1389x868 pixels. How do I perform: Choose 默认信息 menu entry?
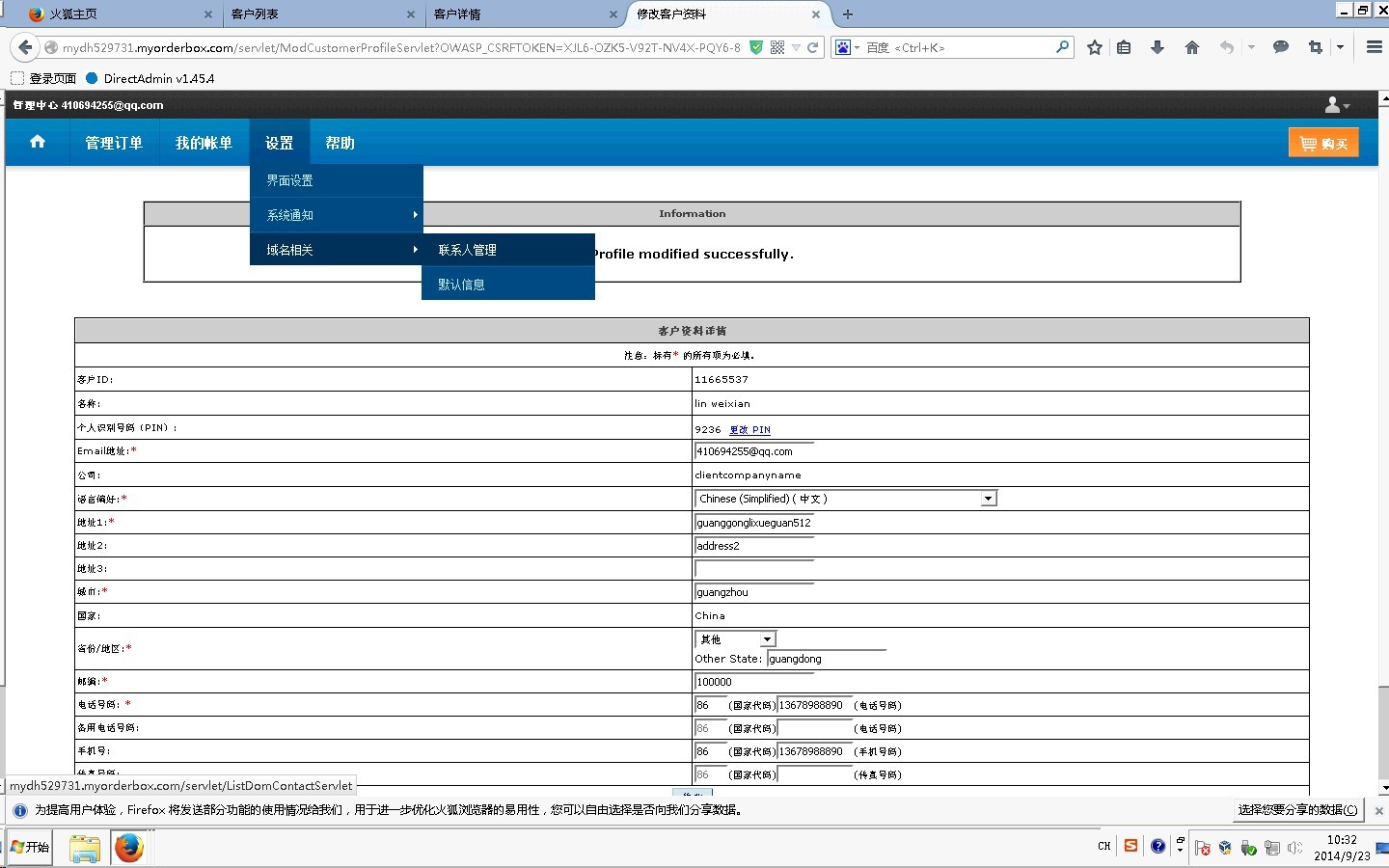(x=461, y=285)
